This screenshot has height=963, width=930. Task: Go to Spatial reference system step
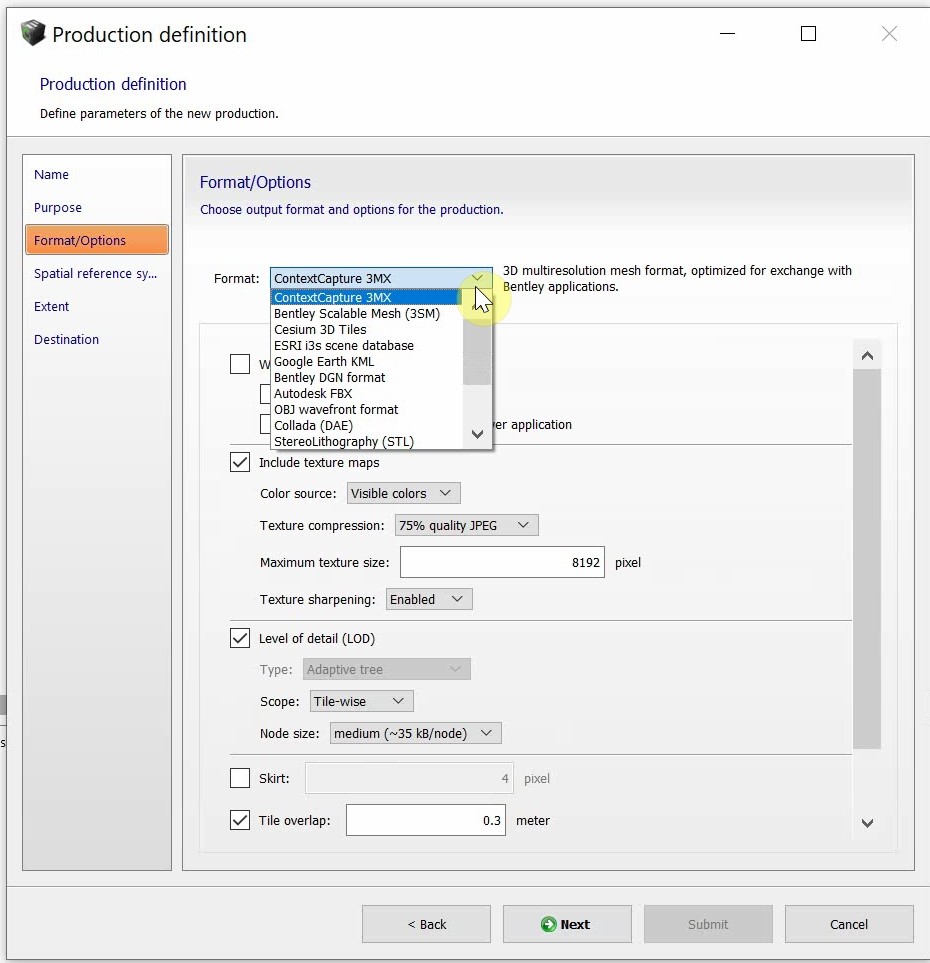click(x=95, y=273)
